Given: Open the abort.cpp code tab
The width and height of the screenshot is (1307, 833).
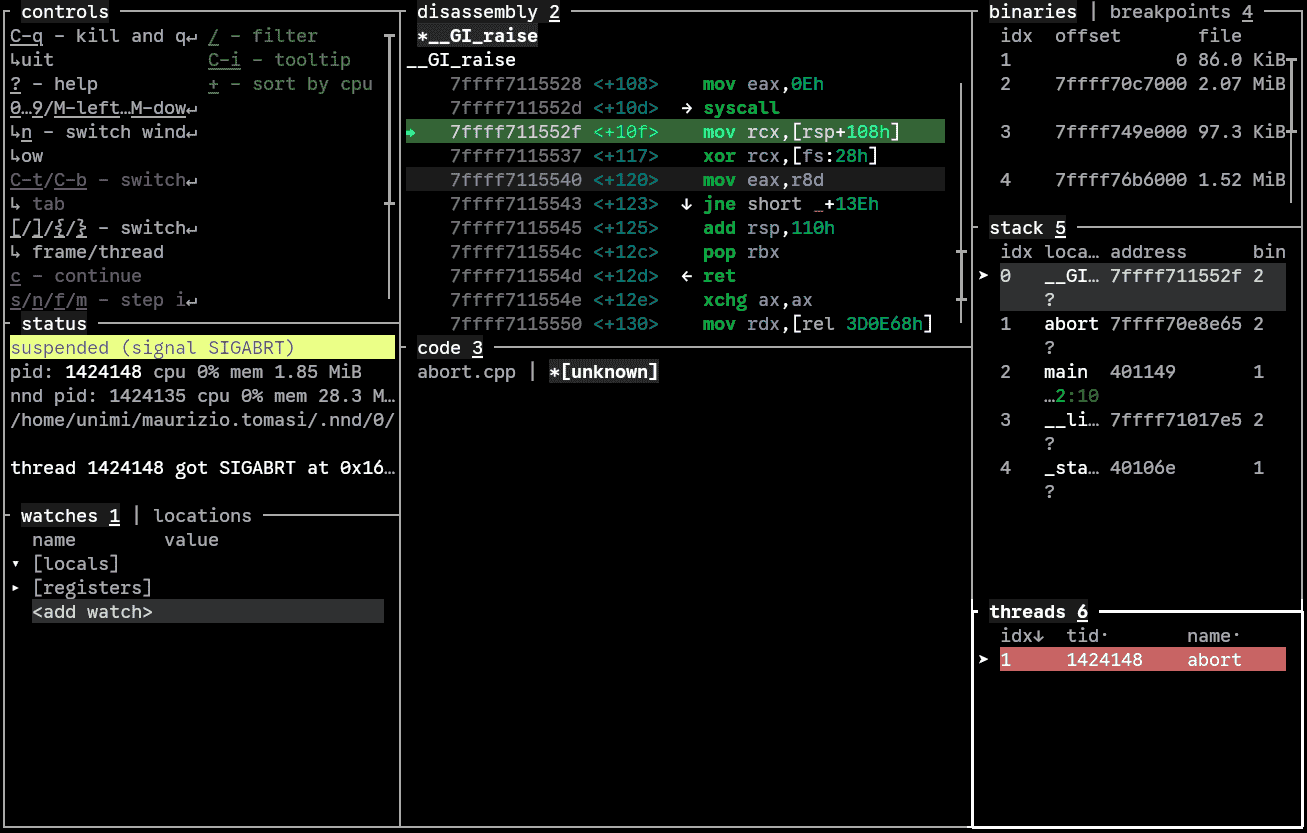Looking at the screenshot, I should (466, 372).
